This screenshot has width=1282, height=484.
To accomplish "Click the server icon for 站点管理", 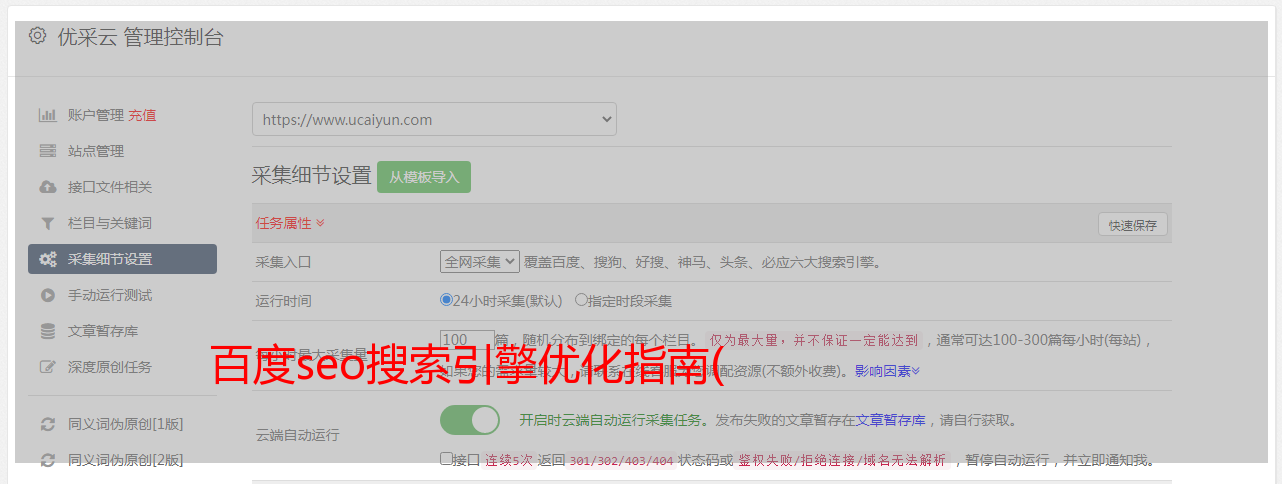I will pos(47,151).
